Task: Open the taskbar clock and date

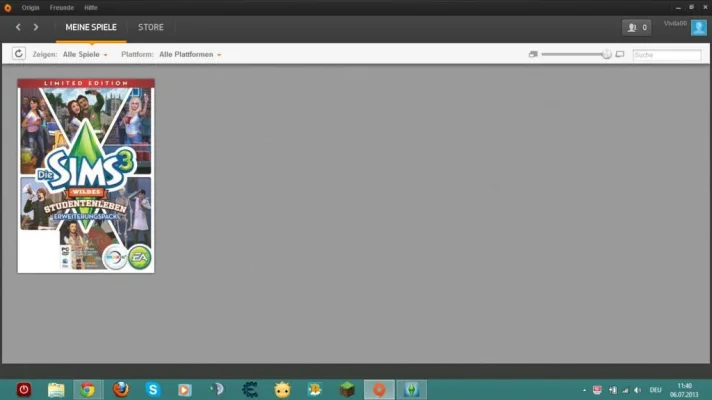Action: [684, 390]
